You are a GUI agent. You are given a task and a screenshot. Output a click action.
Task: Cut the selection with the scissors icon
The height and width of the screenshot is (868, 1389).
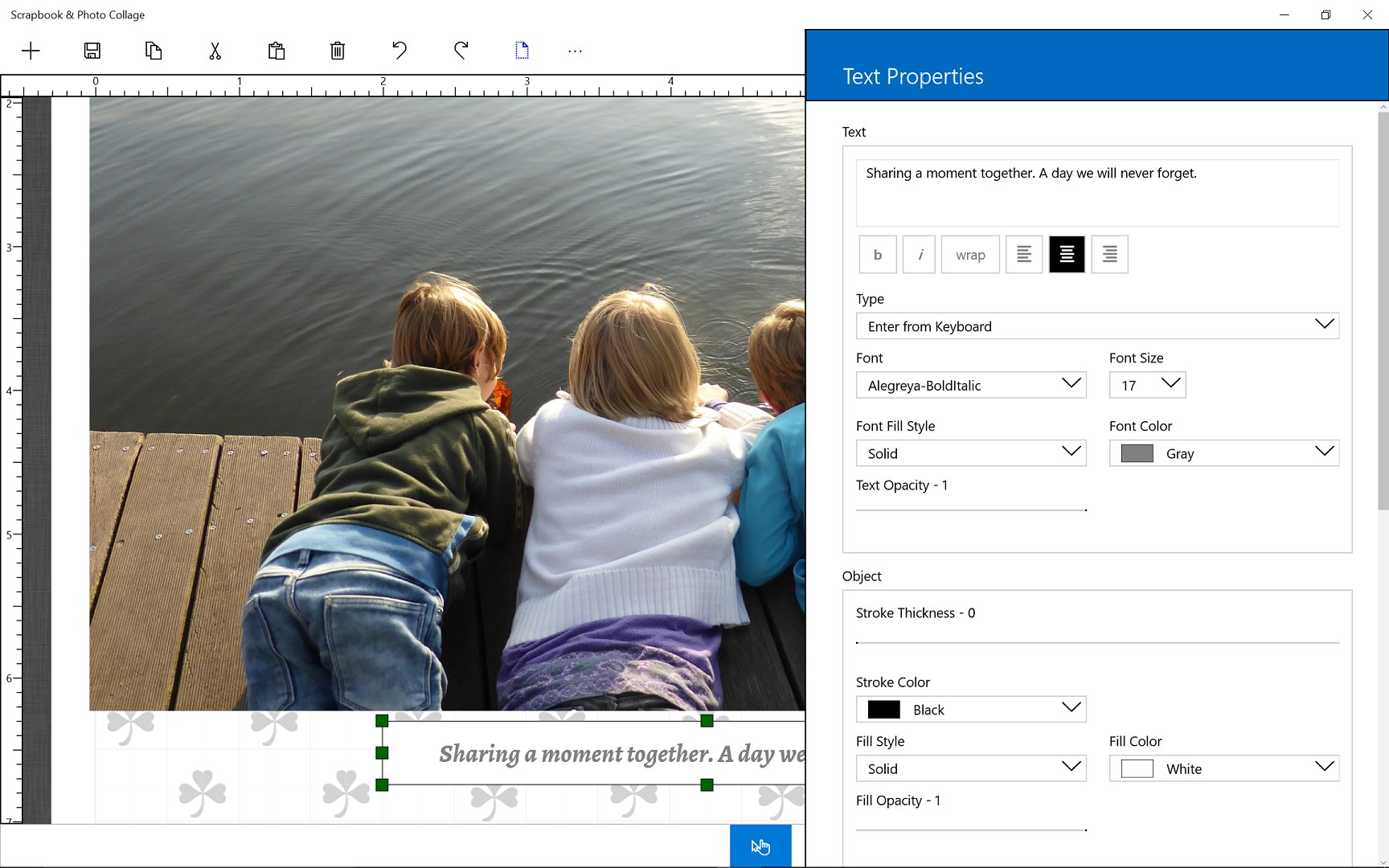click(215, 51)
